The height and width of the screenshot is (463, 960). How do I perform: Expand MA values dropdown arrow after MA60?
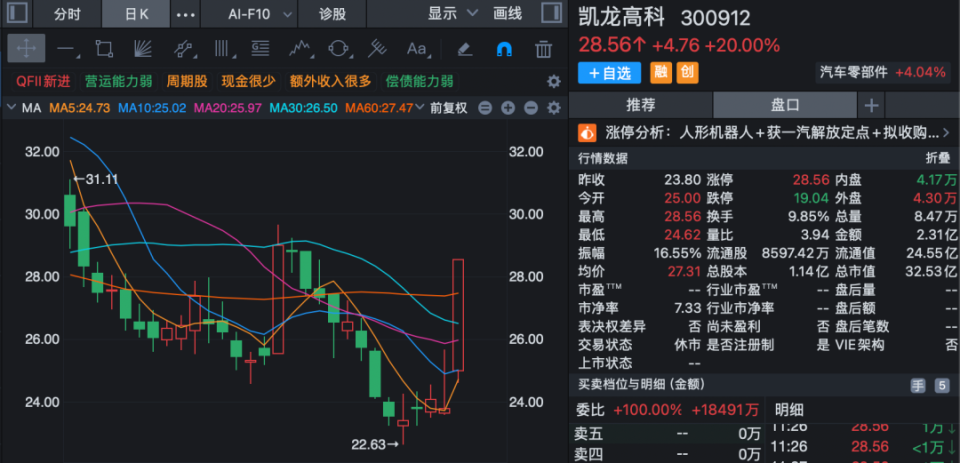(419, 108)
